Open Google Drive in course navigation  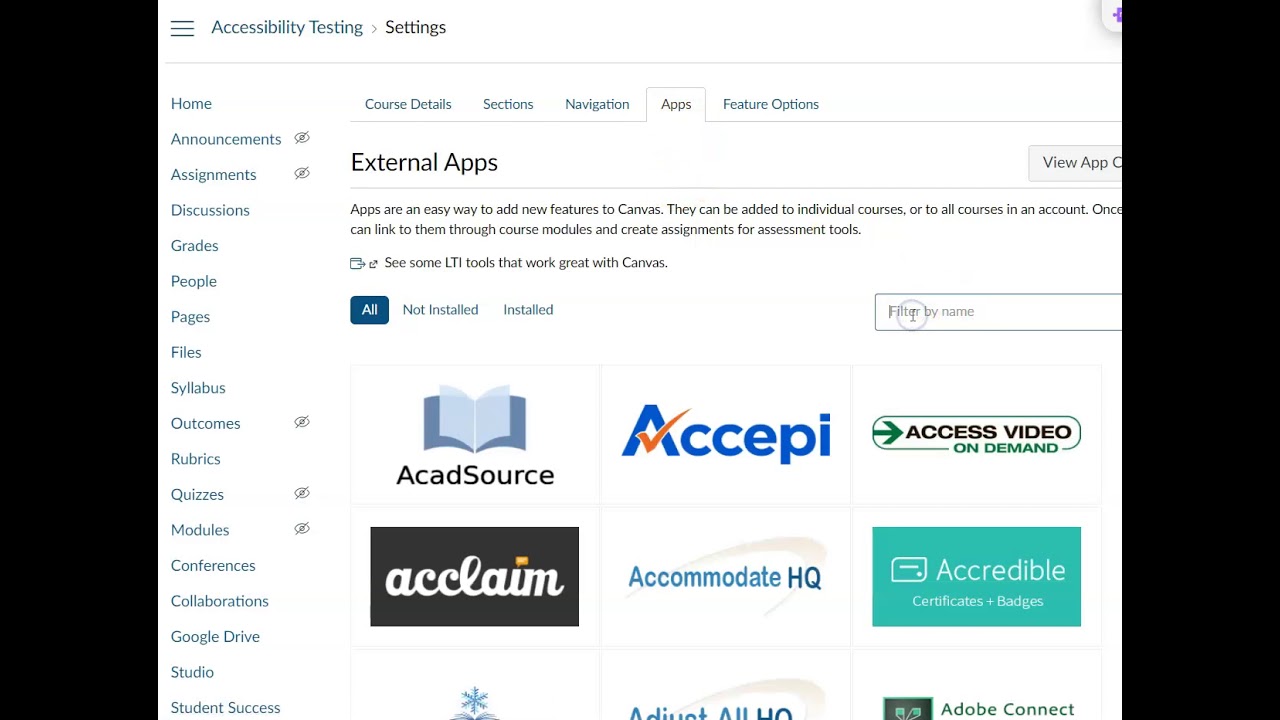pyautogui.click(x=215, y=636)
